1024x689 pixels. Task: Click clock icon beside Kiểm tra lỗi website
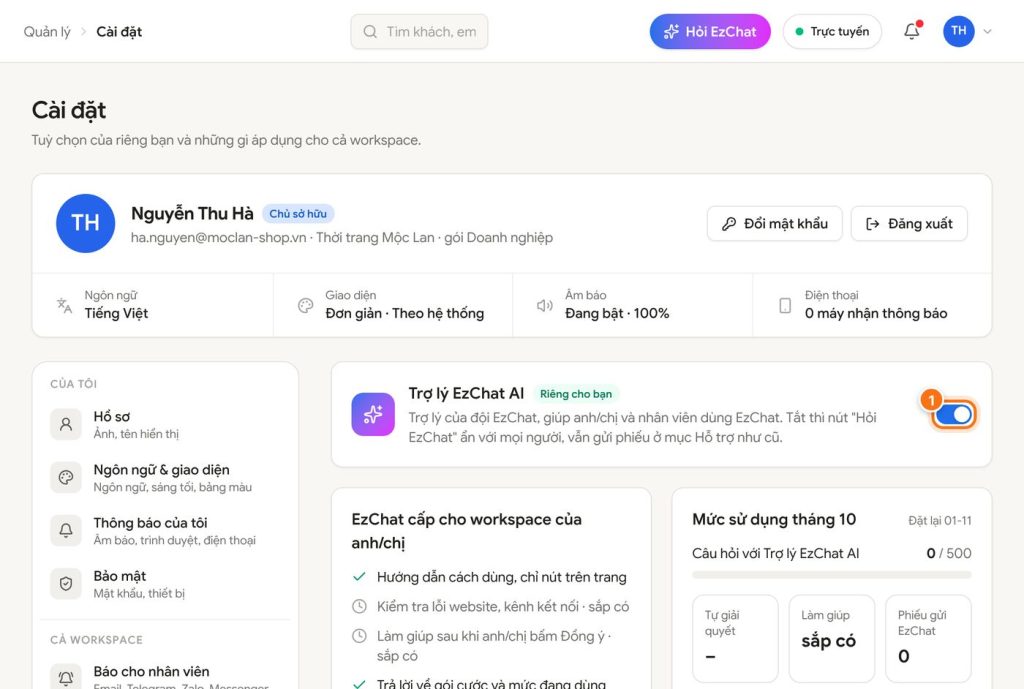tap(359, 606)
